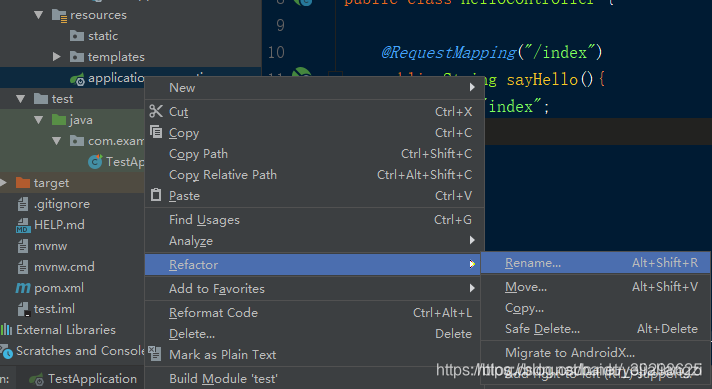Viewport: 712px width, 389px height.
Task: Open the New submenu arrow
Action: [x=472, y=87]
